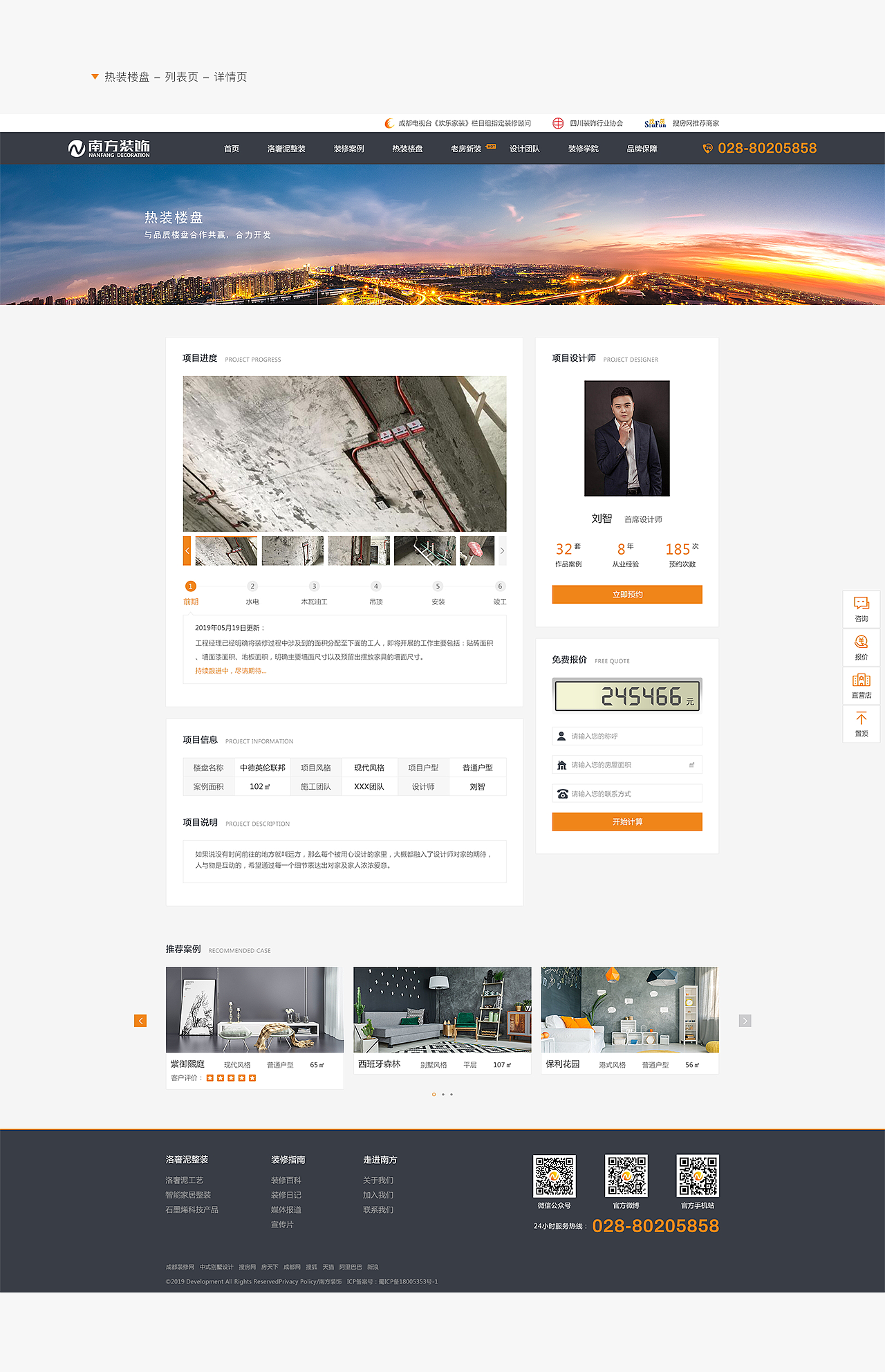The height and width of the screenshot is (1372, 885).
Task: Click the Nanfang Decoration logo
Action: coord(109,148)
